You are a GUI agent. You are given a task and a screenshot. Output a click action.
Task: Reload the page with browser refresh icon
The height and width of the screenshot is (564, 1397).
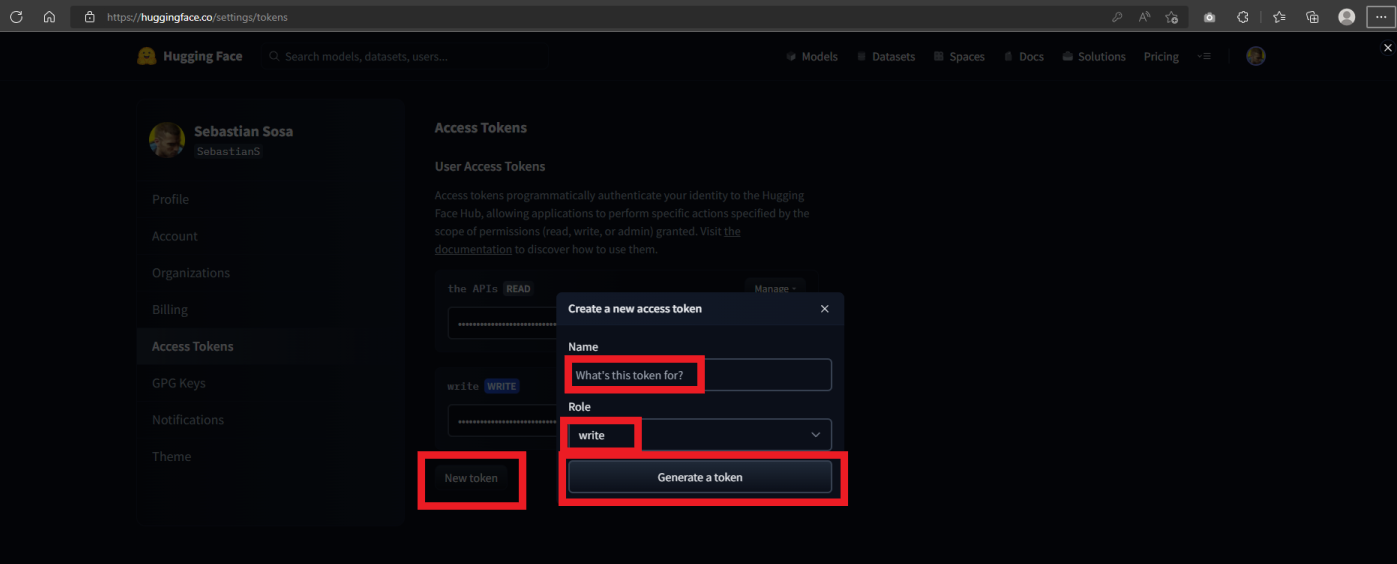pos(16,17)
